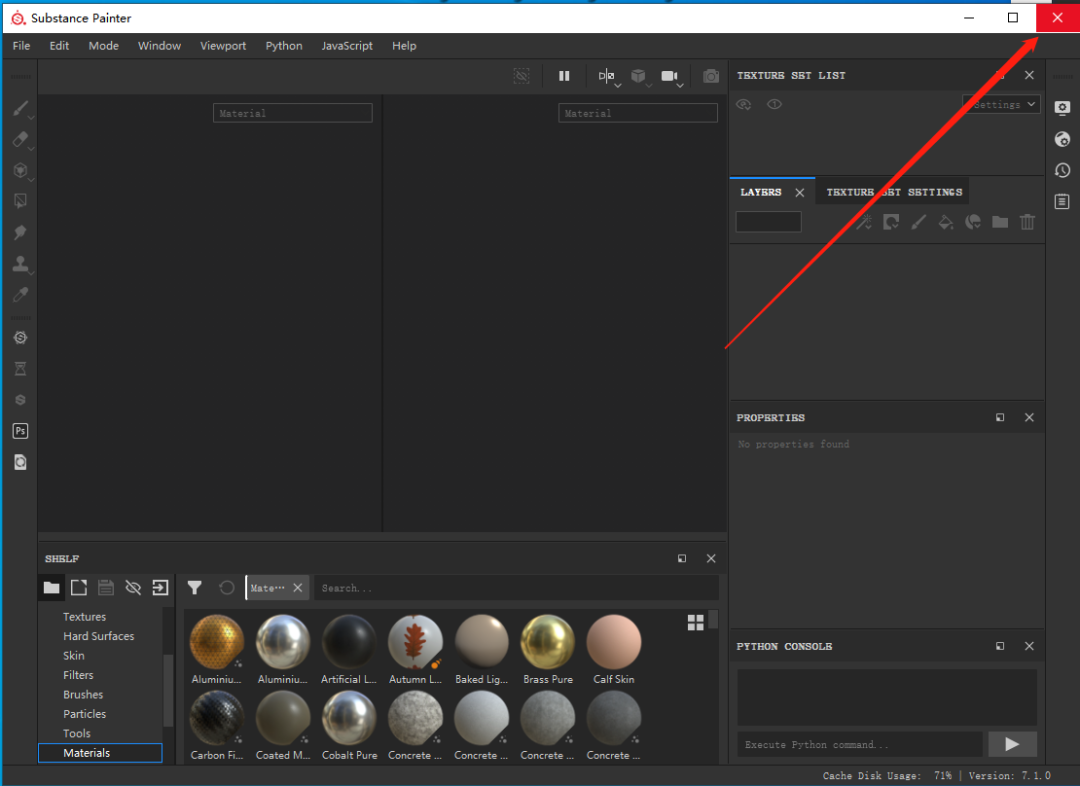
Task: Open Display Settings icon in right sidebar
Action: coord(1062,107)
